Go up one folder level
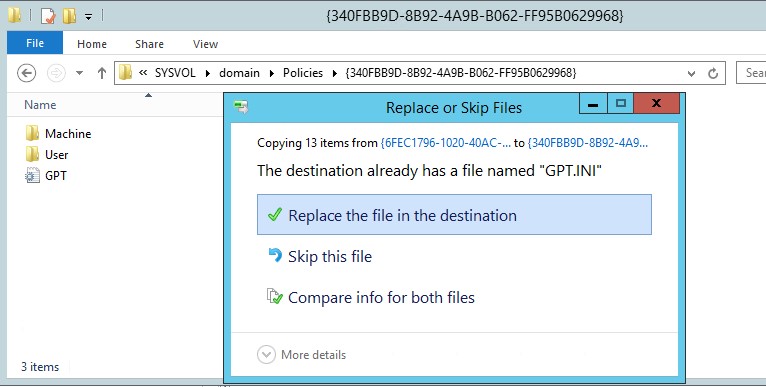 click(102, 73)
